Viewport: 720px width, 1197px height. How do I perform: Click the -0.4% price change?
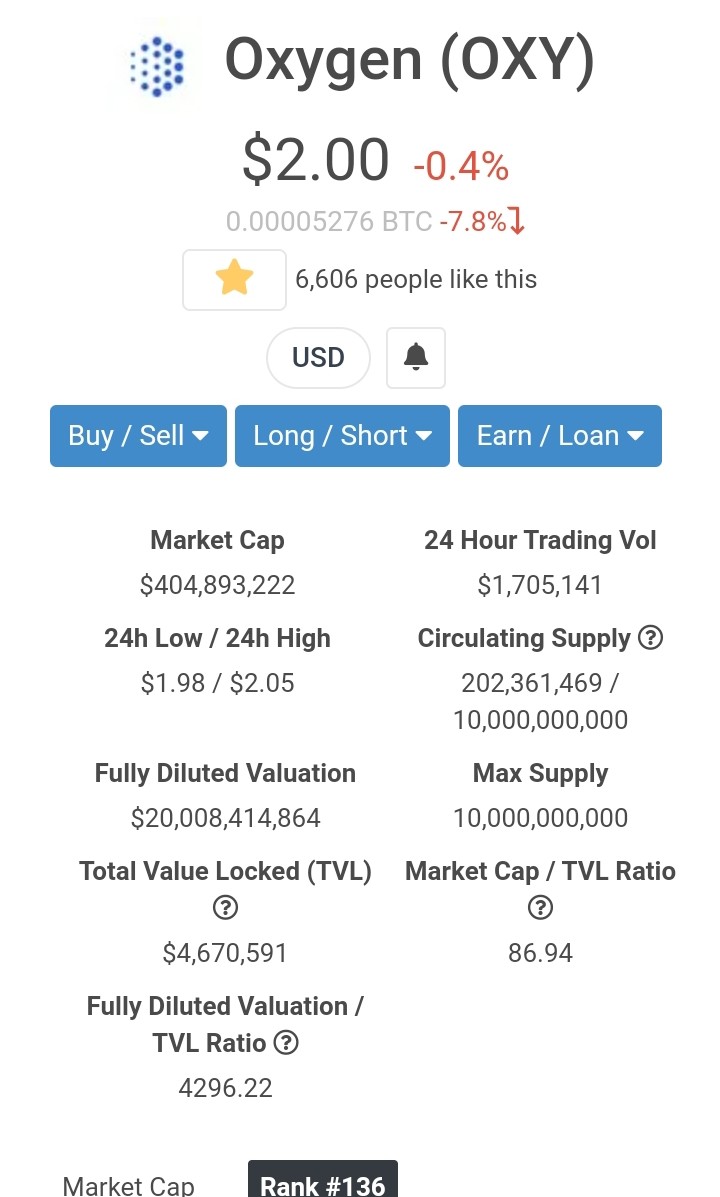[x=461, y=166]
